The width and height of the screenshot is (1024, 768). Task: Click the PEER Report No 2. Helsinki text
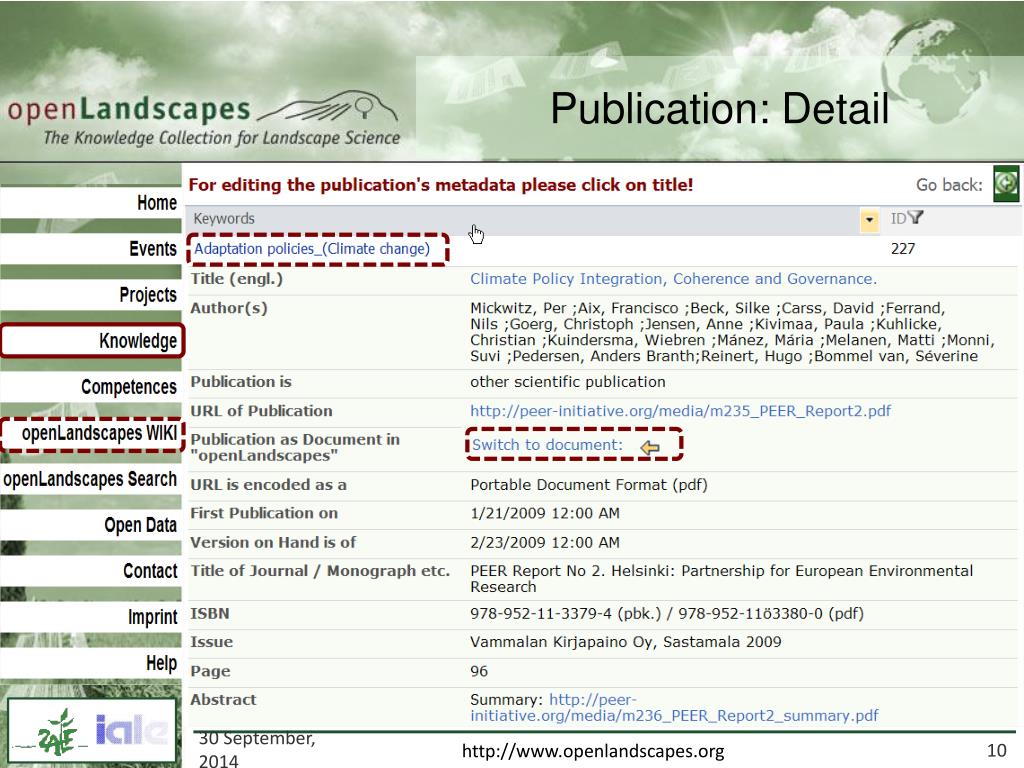(x=722, y=579)
